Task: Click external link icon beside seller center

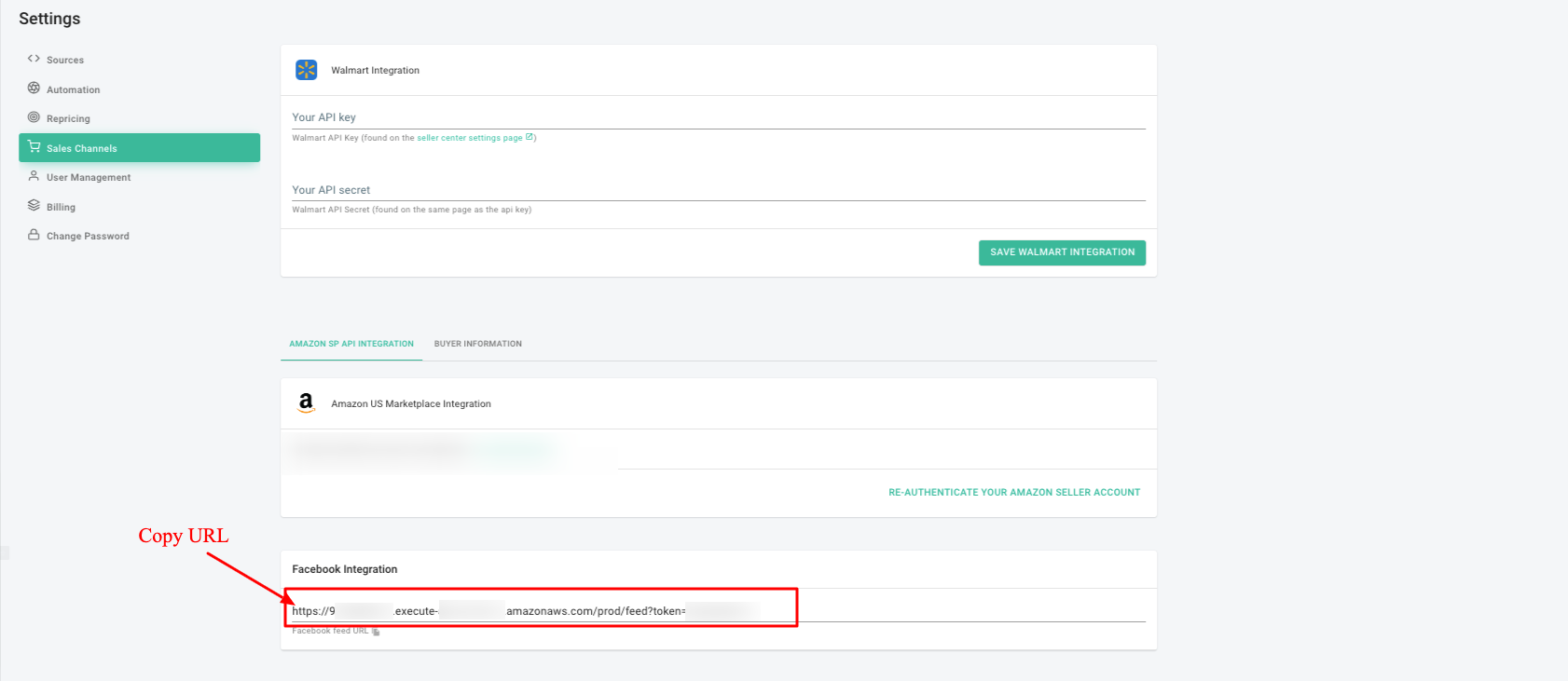Action: point(530,137)
